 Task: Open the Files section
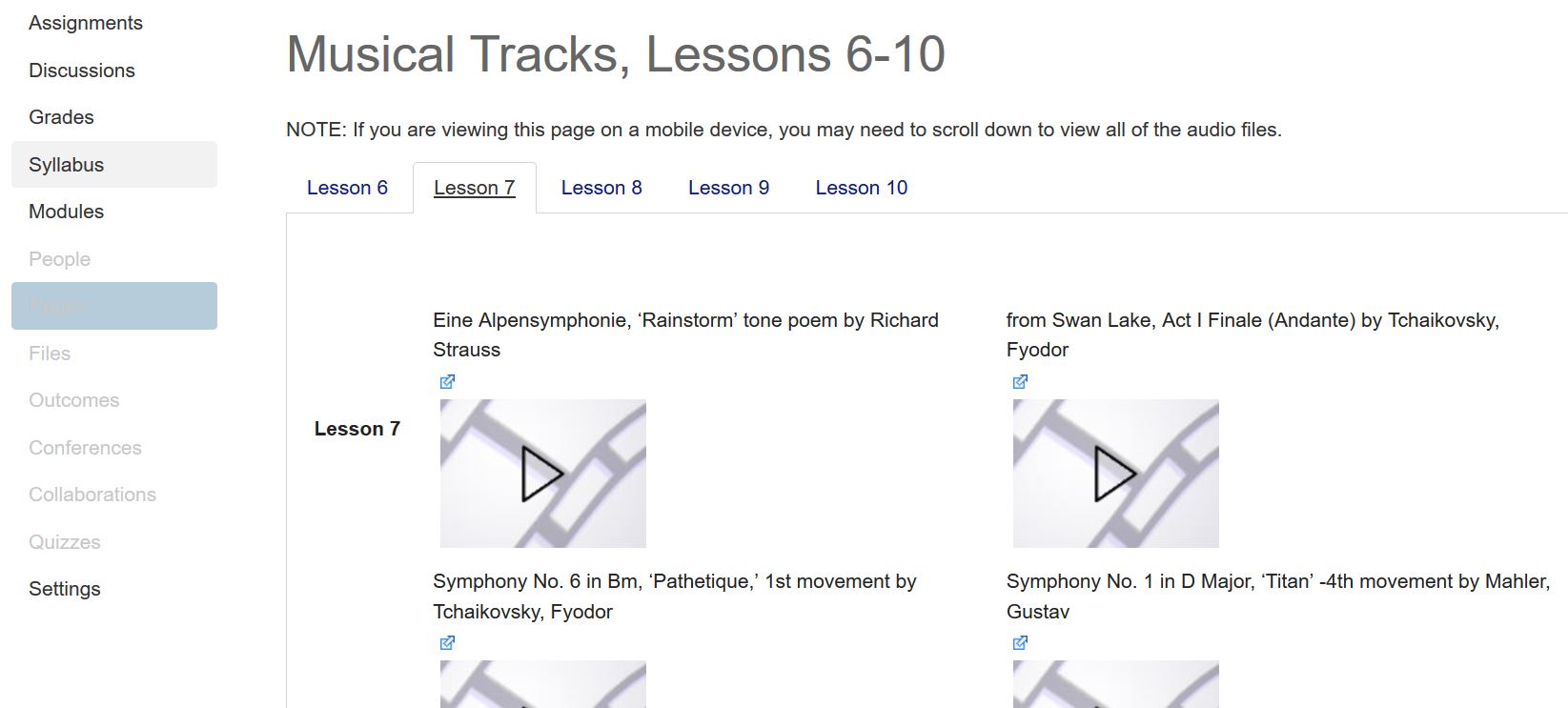point(50,353)
